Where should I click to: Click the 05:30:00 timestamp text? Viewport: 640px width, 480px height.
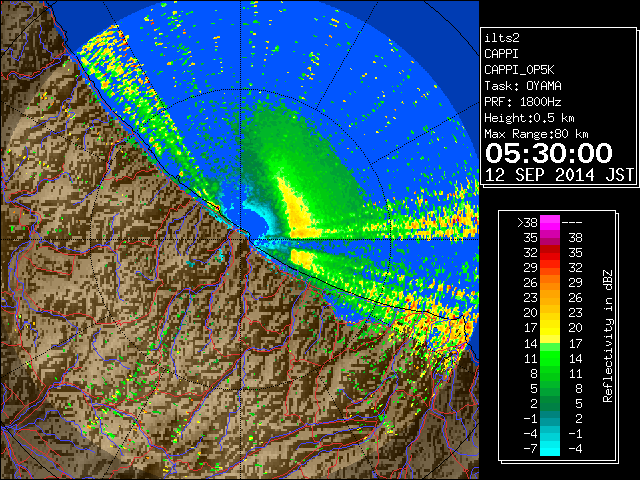(549, 153)
